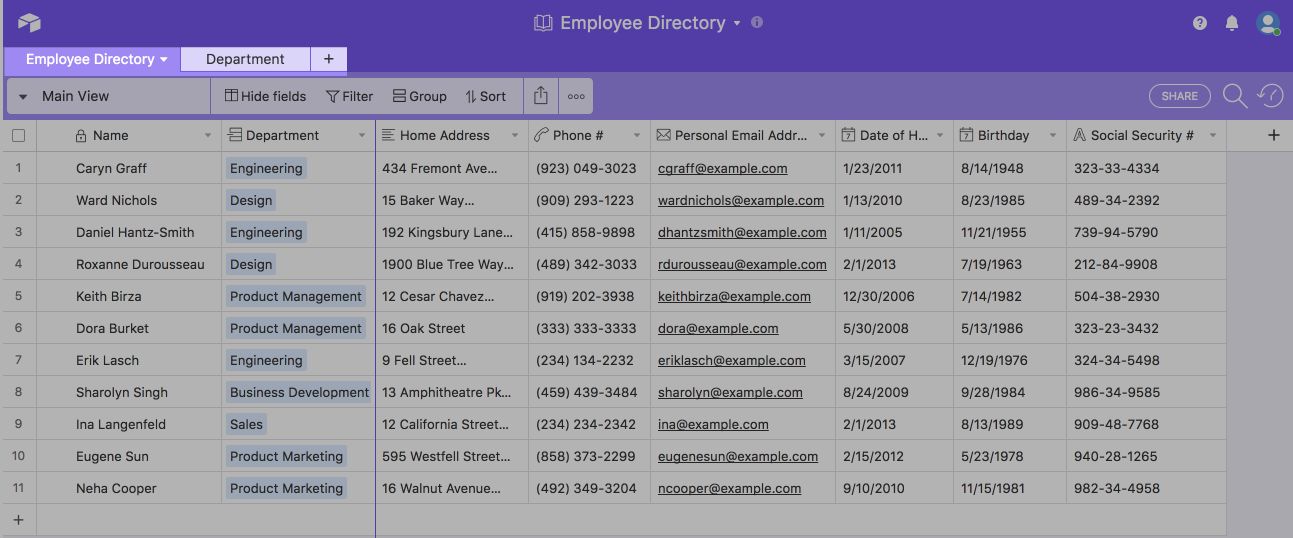Toggle the select-all rows checkbox

click(18, 136)
